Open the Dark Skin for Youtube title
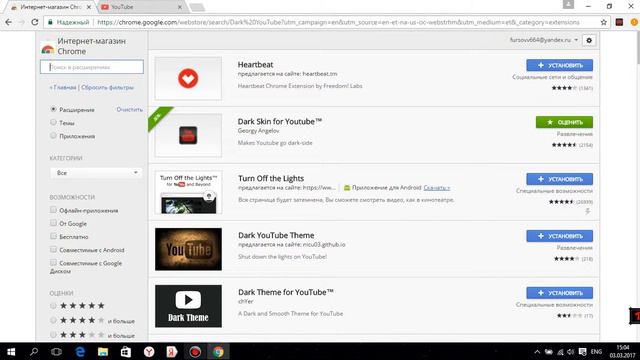This screenshot has height=360, width=640. point(280,121)
